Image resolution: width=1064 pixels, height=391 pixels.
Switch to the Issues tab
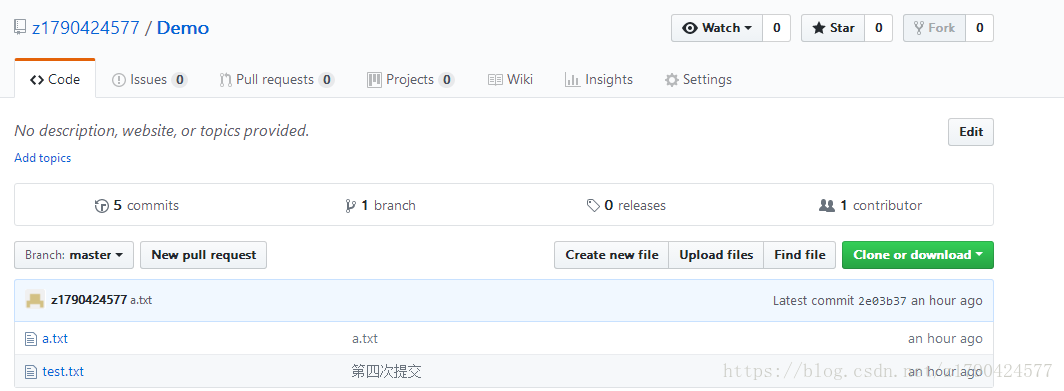point(149,79)
